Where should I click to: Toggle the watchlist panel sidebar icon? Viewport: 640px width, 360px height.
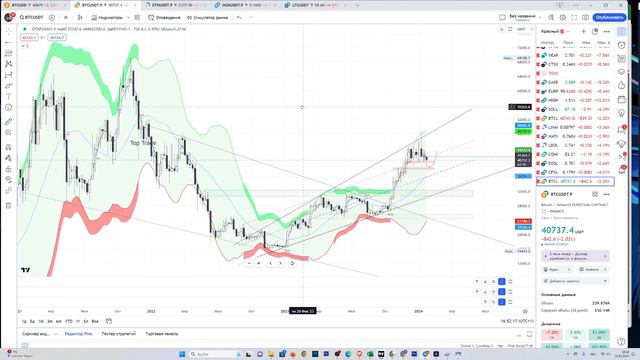pyautogui.click(x=622, y=31)
